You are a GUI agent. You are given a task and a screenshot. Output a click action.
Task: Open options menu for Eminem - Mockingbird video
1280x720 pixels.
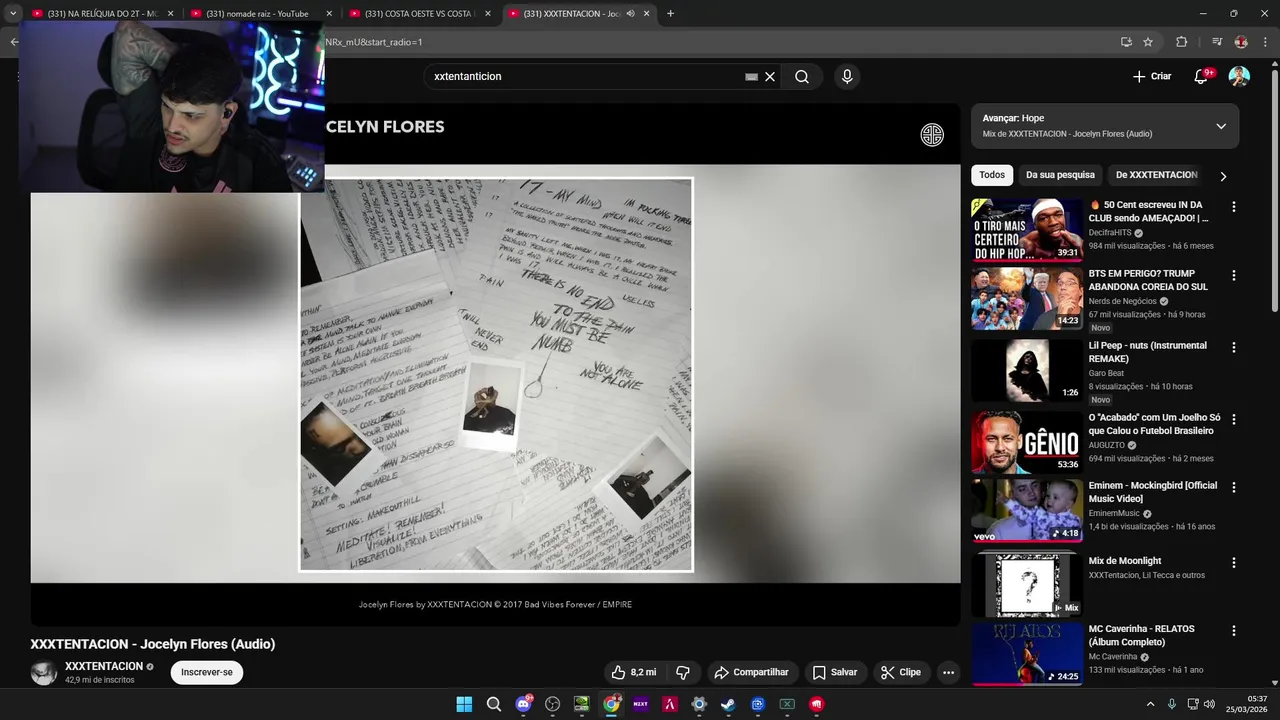pos(1233,487)
